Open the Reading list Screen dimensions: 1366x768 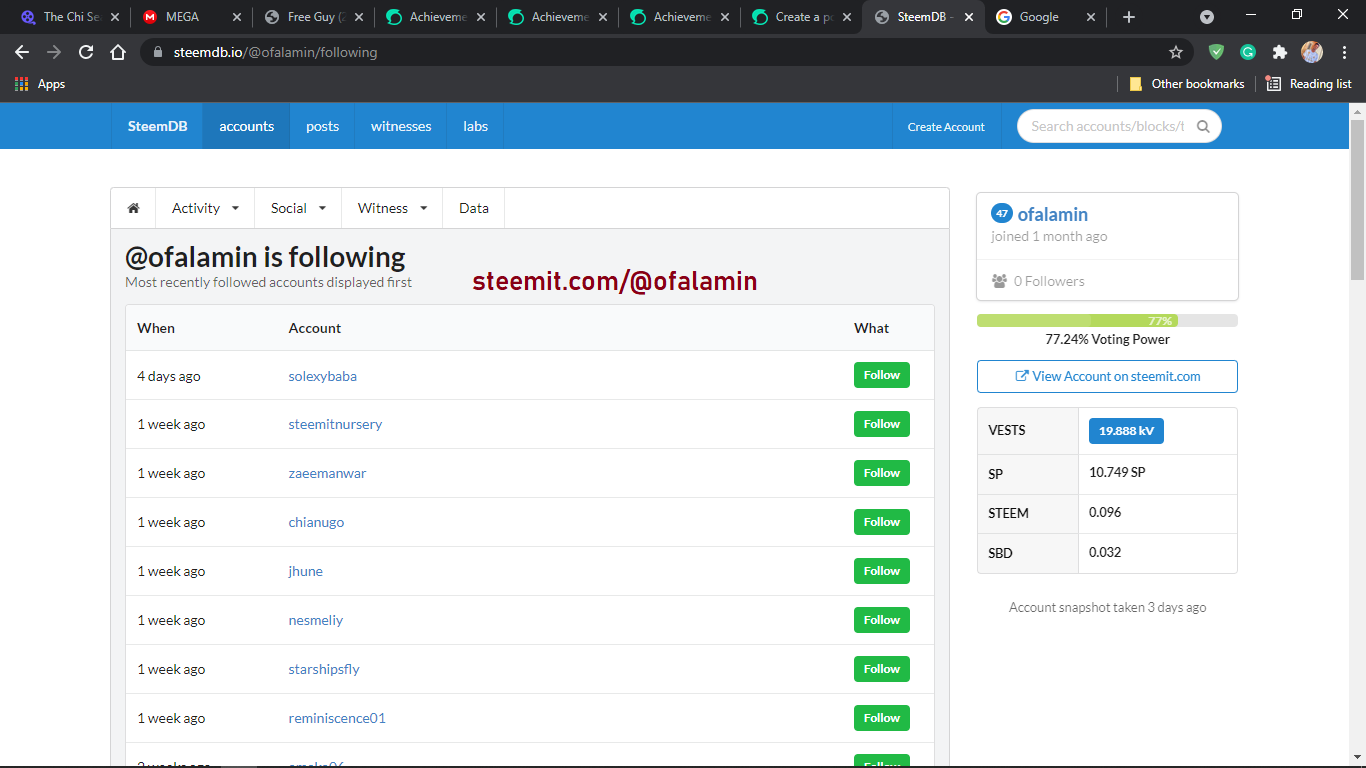[x=1309, y=84]
